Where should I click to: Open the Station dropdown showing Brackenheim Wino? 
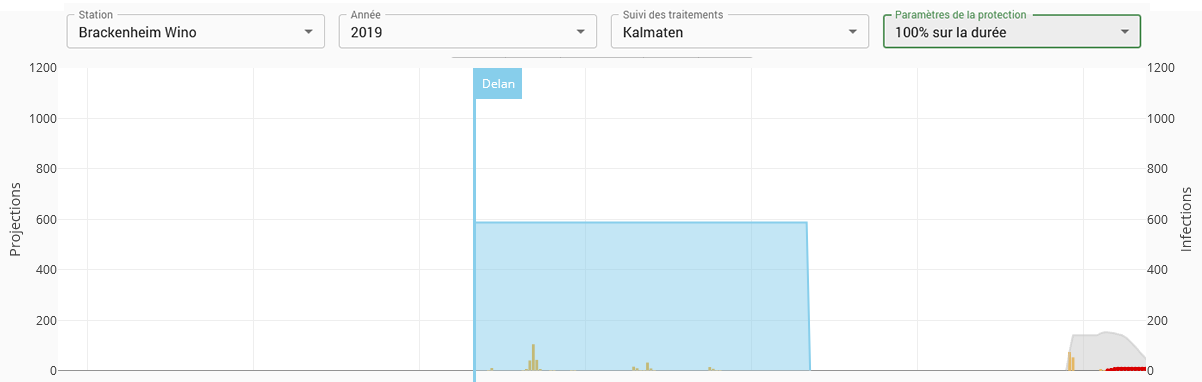click(195, 32)
